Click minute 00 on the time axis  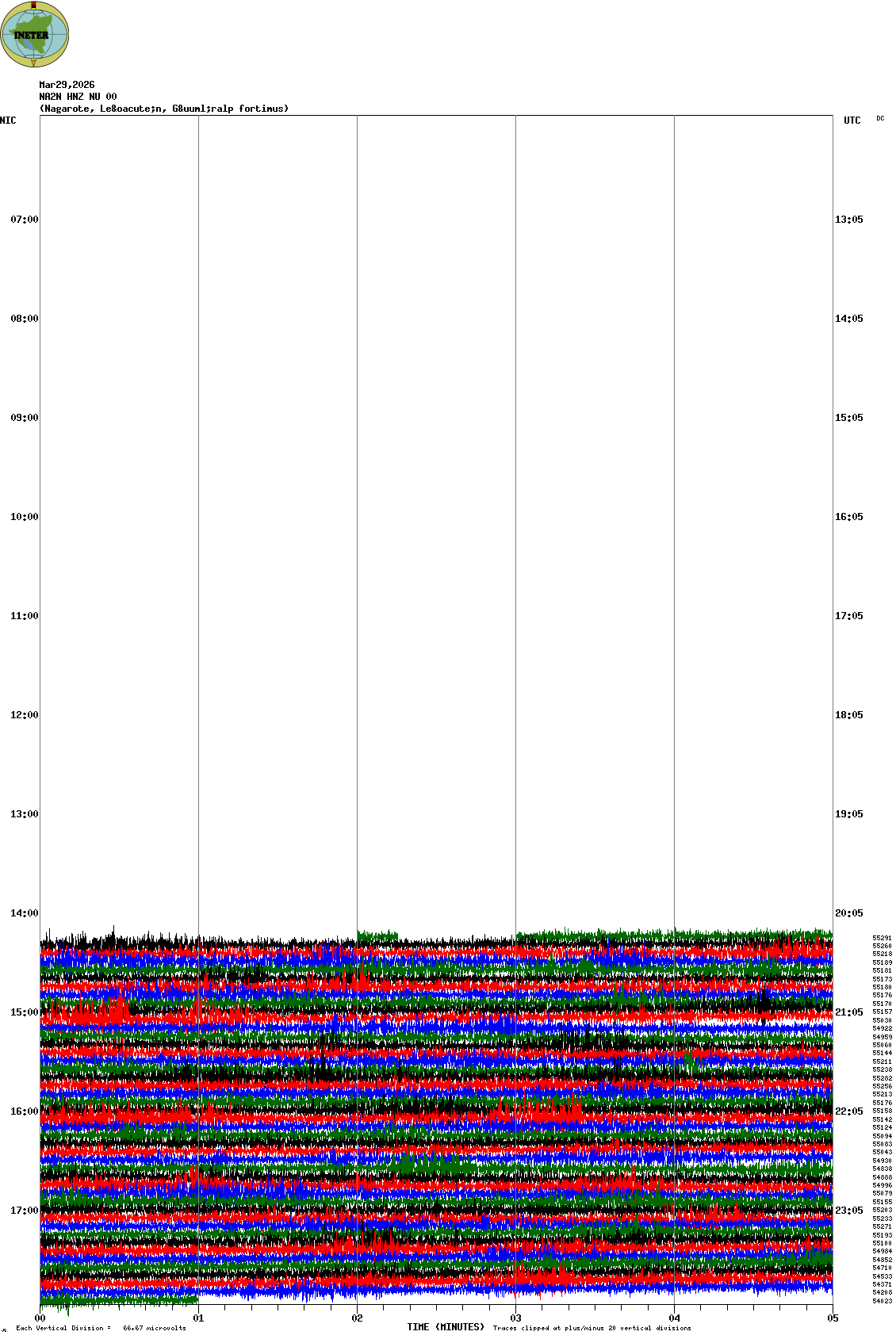[x=40, y=1318]
